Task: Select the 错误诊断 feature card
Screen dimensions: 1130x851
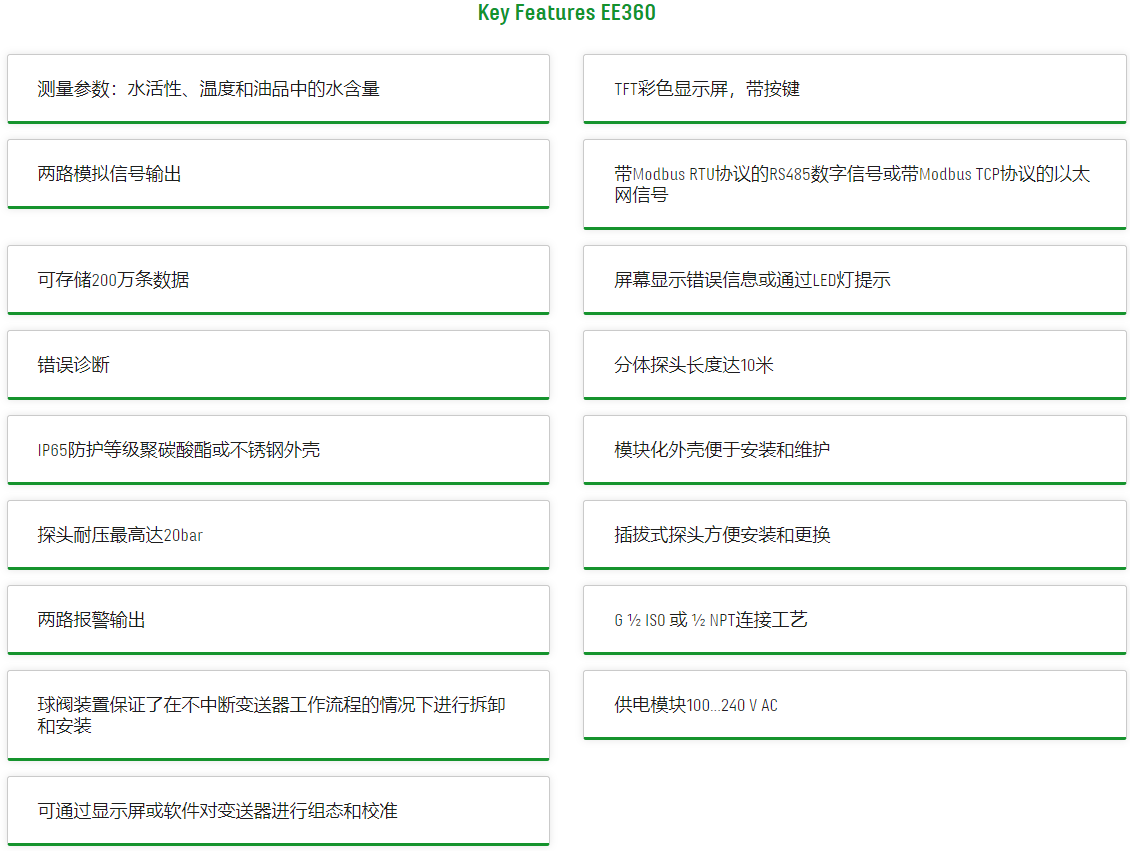Action: (x=278, y=365)
